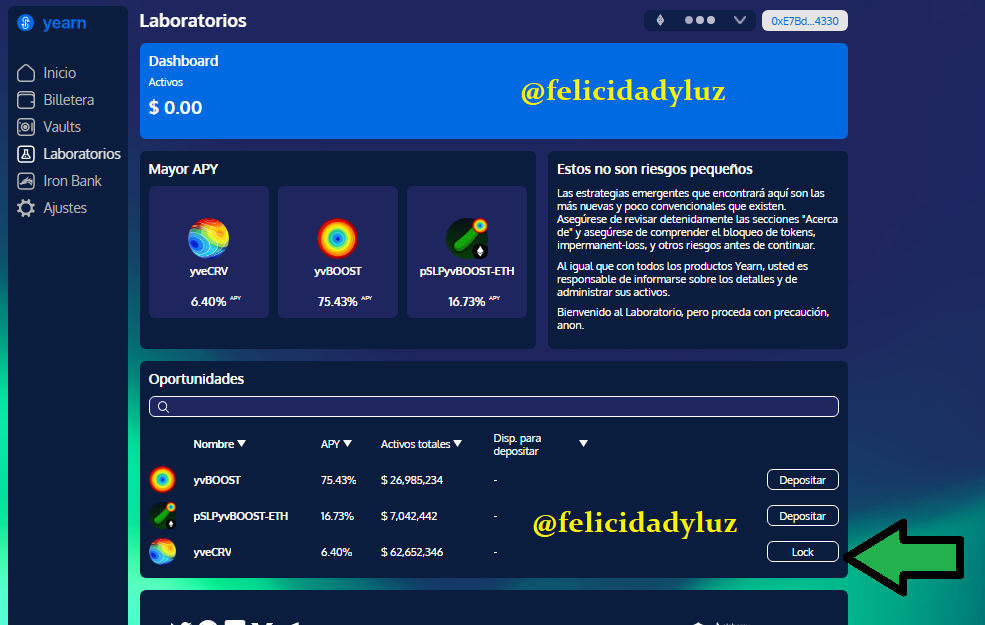Click the yearn brand name link
This screenshot has width=985, height=625.
coord(64,23)
